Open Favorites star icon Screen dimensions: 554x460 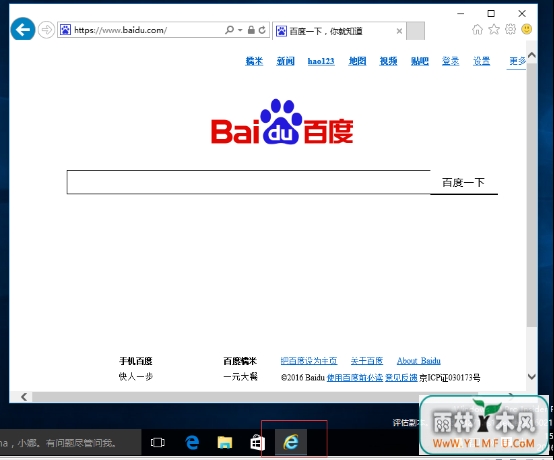494,29
